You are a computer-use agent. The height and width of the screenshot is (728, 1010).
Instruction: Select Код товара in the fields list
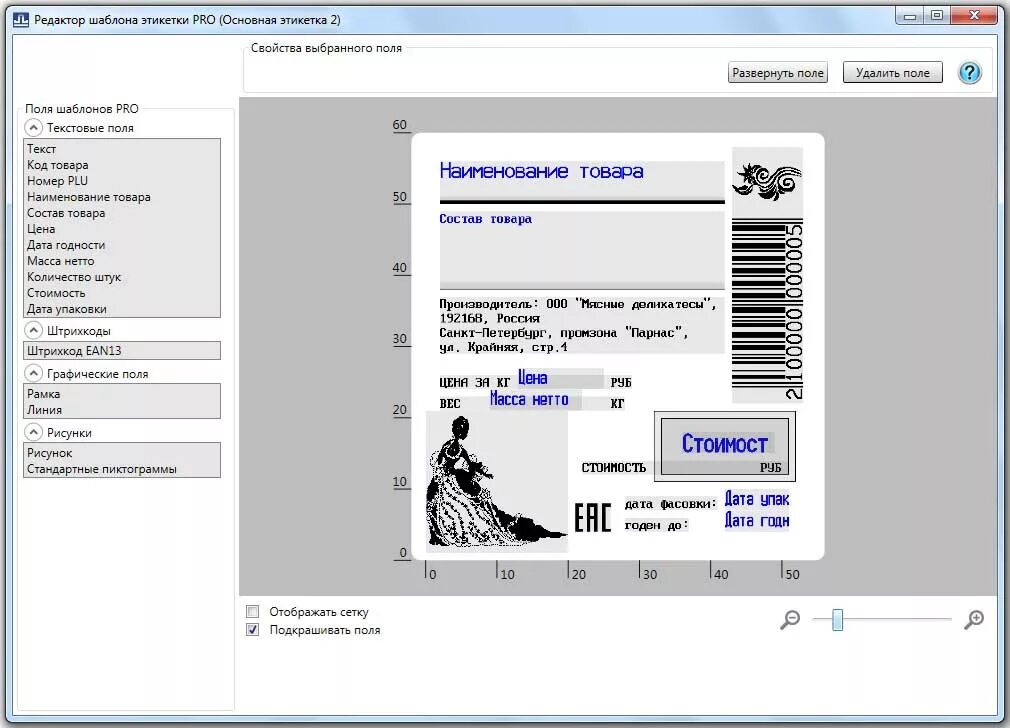122,165
